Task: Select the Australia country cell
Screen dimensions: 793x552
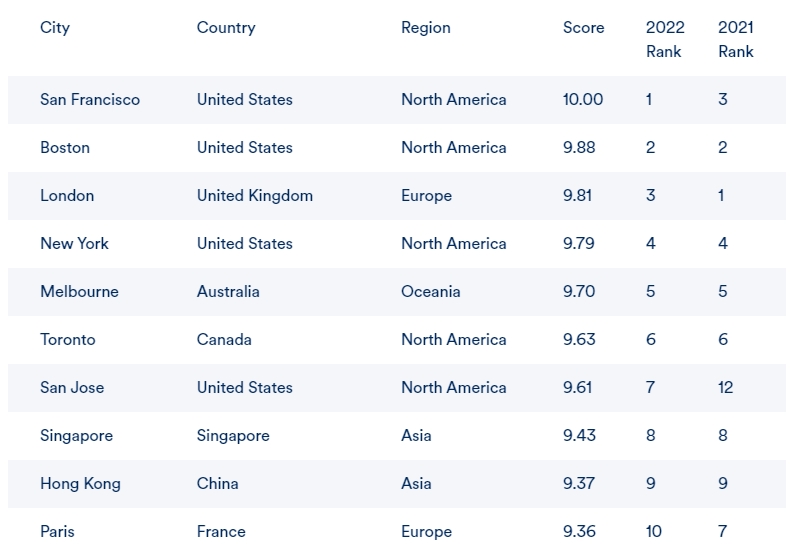Action: 228,292
